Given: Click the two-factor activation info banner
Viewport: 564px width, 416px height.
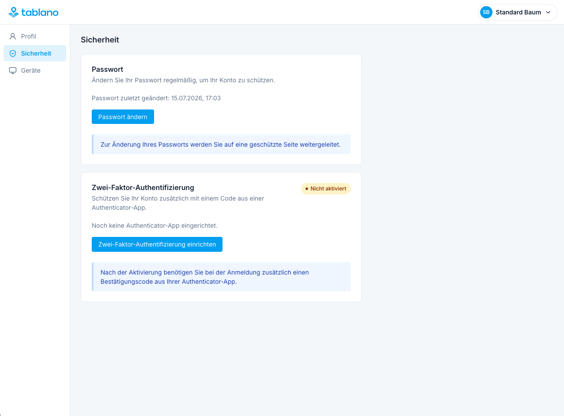Looking at the screenshot, I should pyautogui.click(x=221, y=277).
